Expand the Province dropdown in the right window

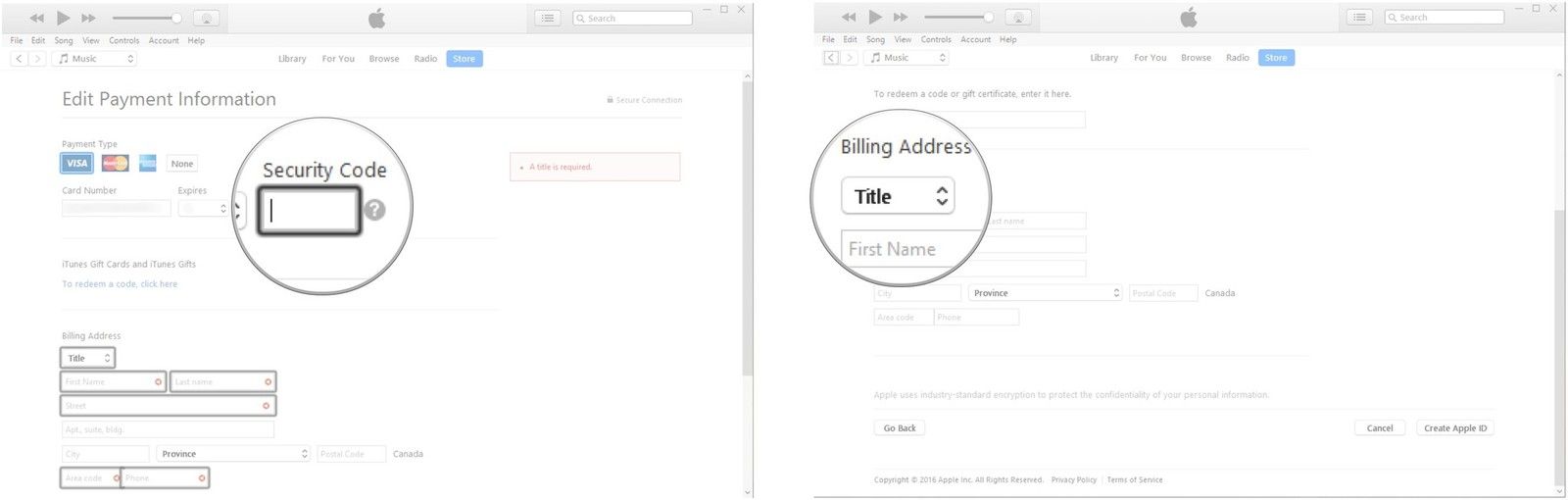click(1045, 293)
